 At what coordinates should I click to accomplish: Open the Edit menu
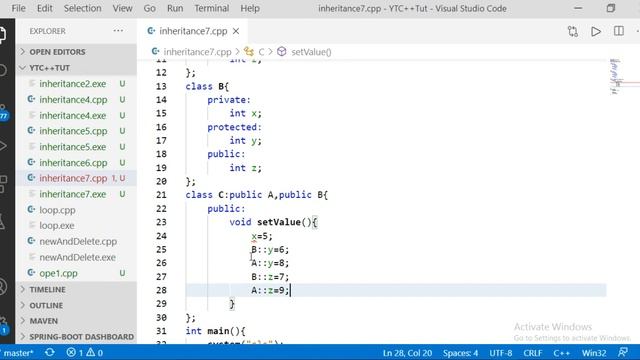(44, 8)
